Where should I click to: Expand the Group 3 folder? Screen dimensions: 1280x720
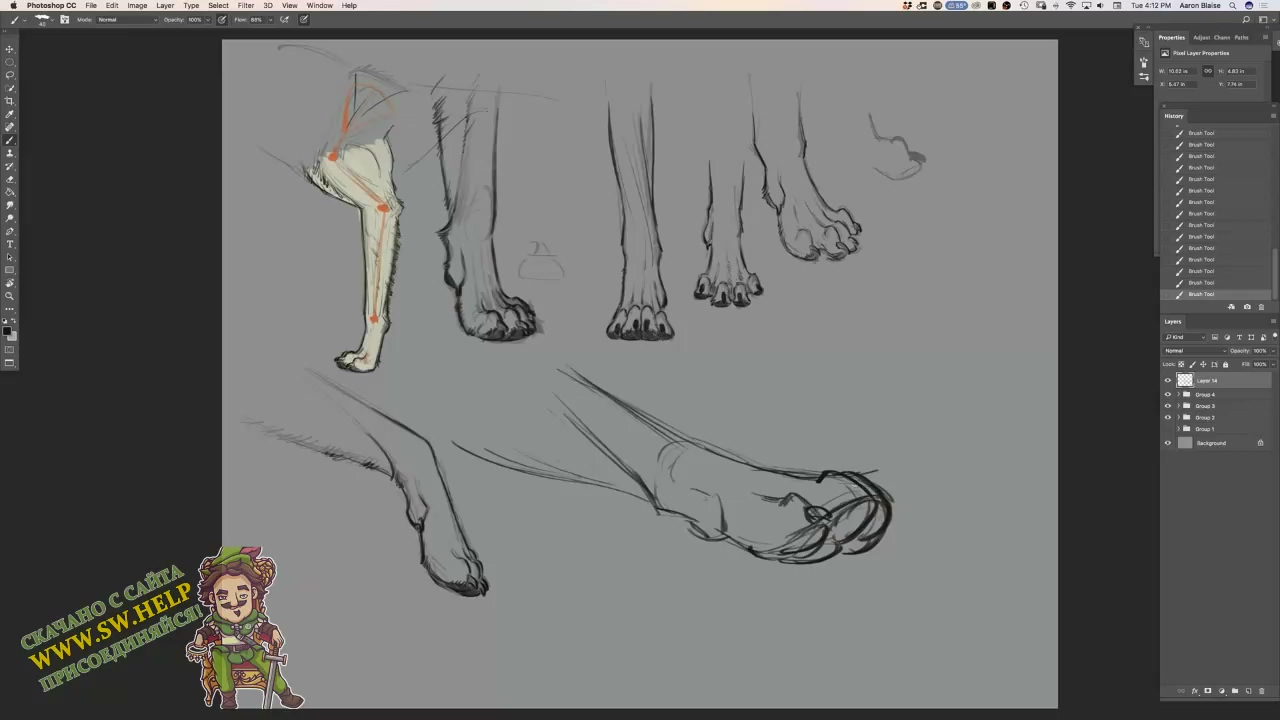click(1178, 406)
